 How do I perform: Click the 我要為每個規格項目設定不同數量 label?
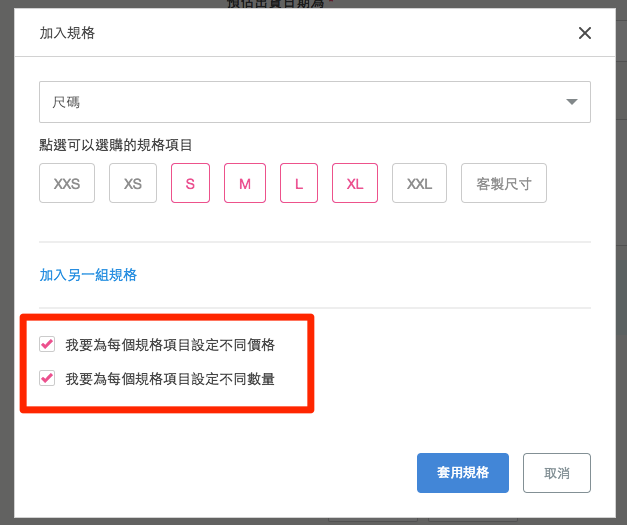click(170, 379)
